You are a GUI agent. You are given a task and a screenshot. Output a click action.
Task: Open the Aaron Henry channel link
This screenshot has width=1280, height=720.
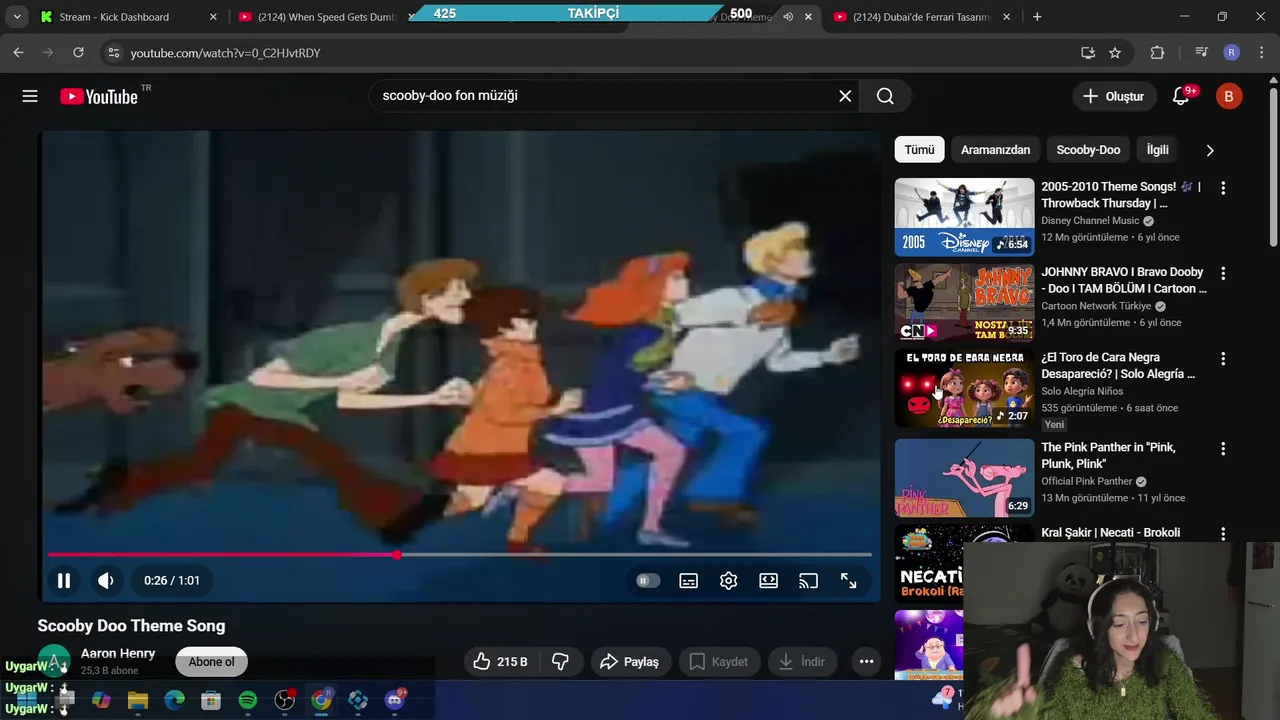point(118,653)
